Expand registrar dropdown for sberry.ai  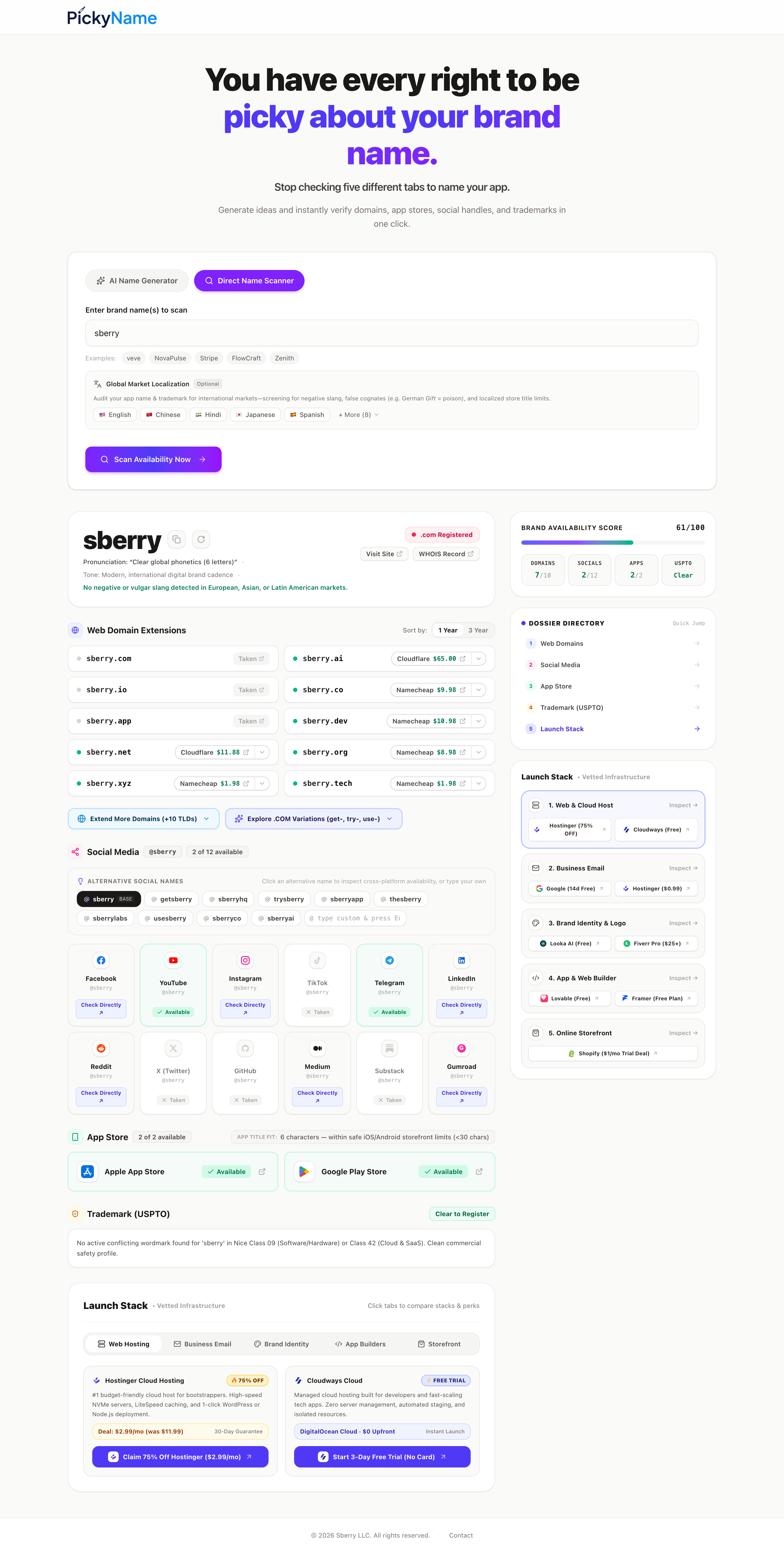tap(479, 659)
